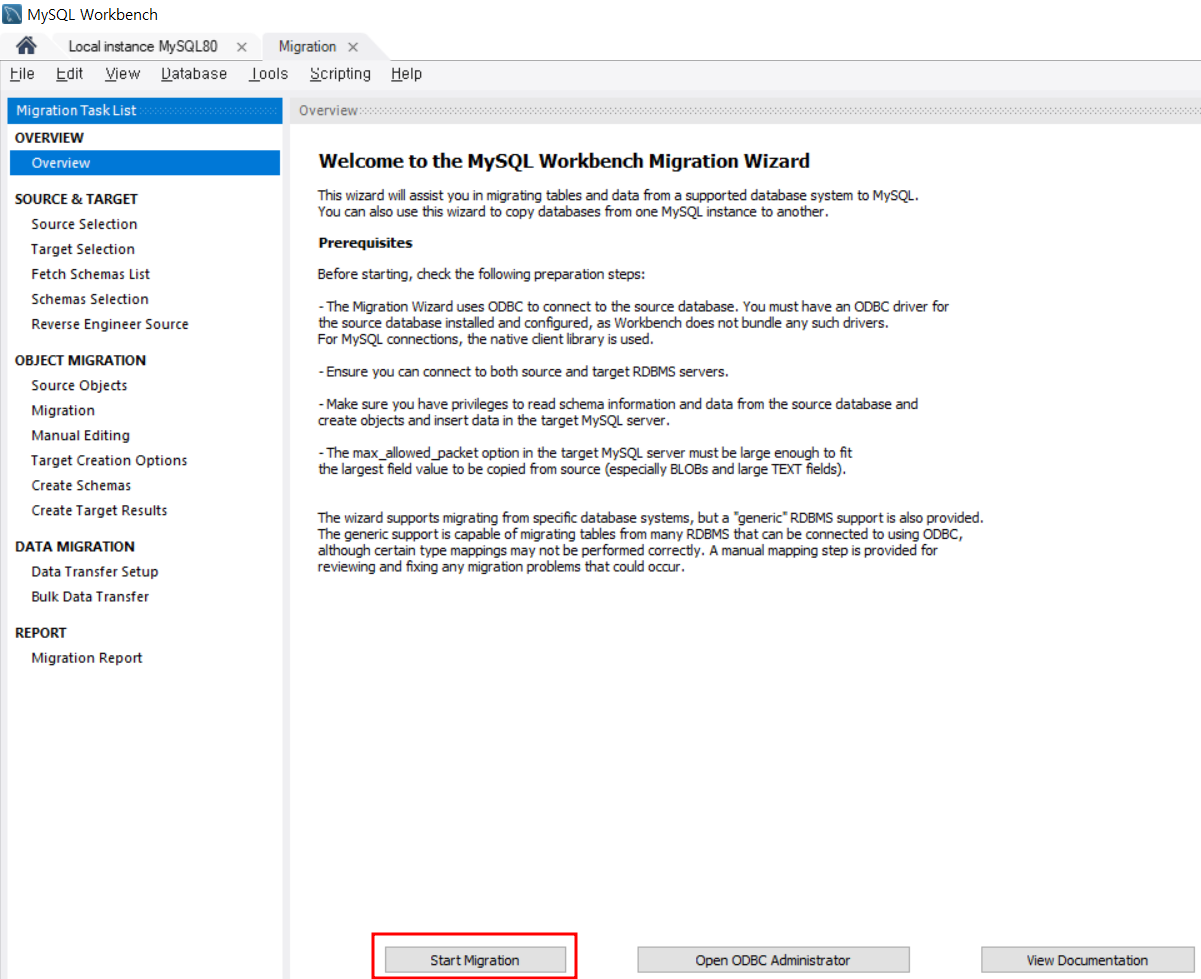Open the Scripting menu

(x=340, y=74)
